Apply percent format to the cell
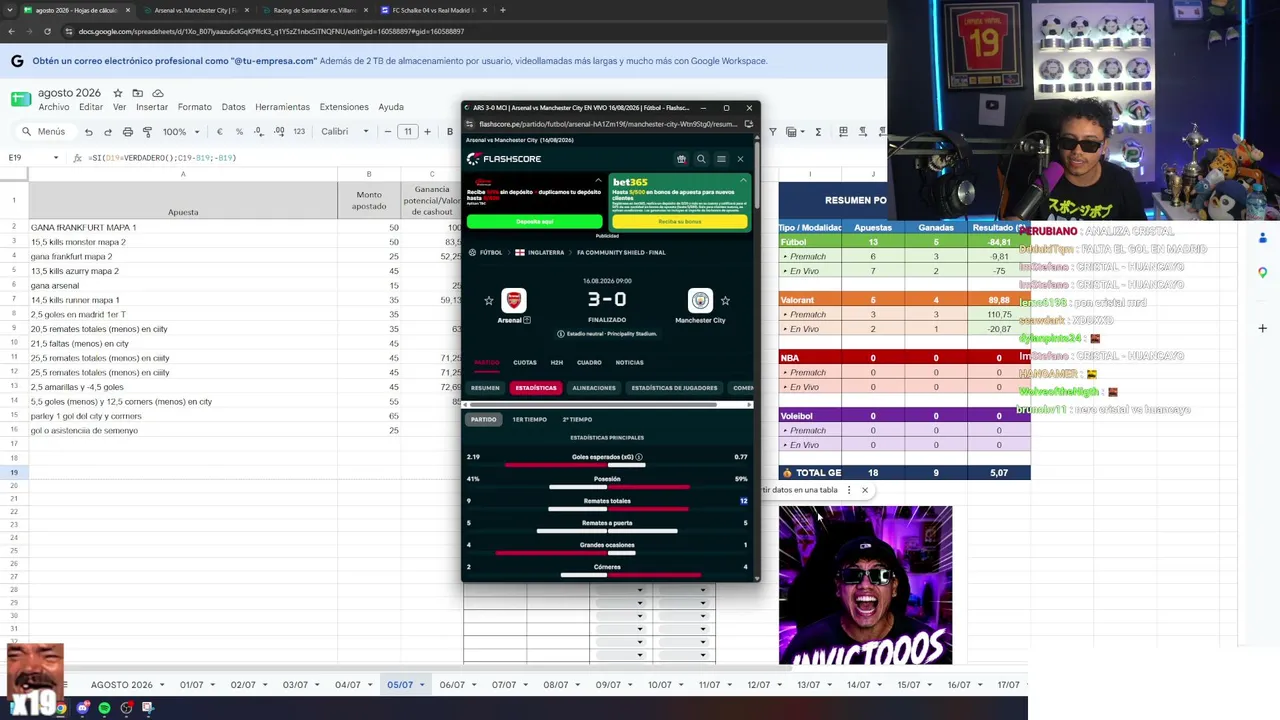Image resolution: width=1280 pixels, height=720 pixels. (239, 132)
